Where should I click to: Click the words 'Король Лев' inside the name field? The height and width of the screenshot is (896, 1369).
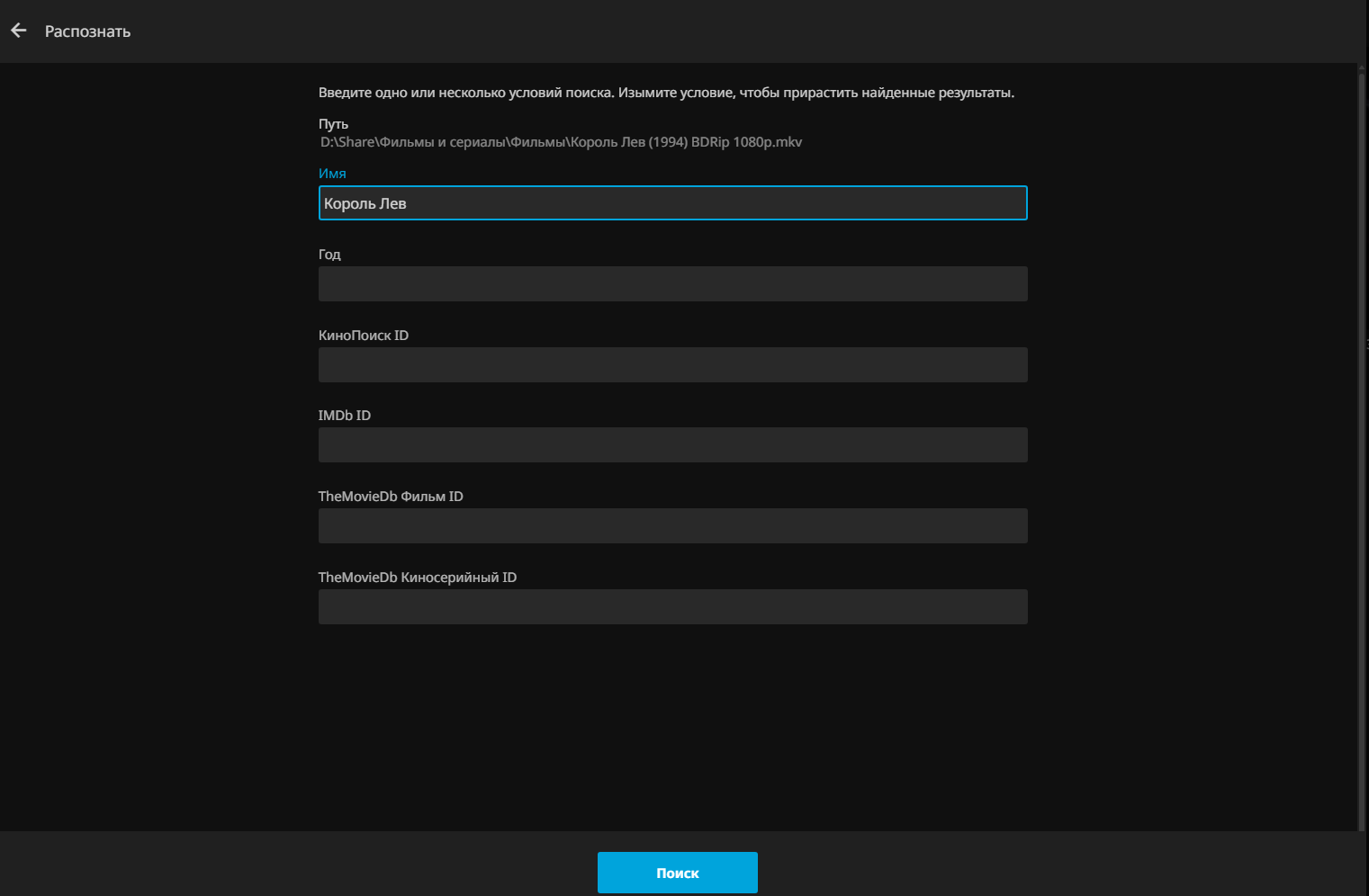pos(365,204)
